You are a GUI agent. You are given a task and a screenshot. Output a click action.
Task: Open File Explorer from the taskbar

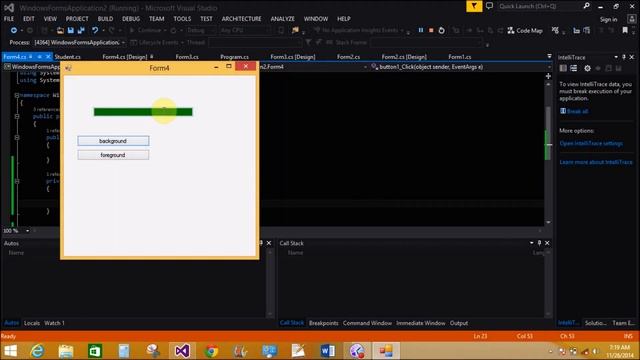[x=66, y=351]
